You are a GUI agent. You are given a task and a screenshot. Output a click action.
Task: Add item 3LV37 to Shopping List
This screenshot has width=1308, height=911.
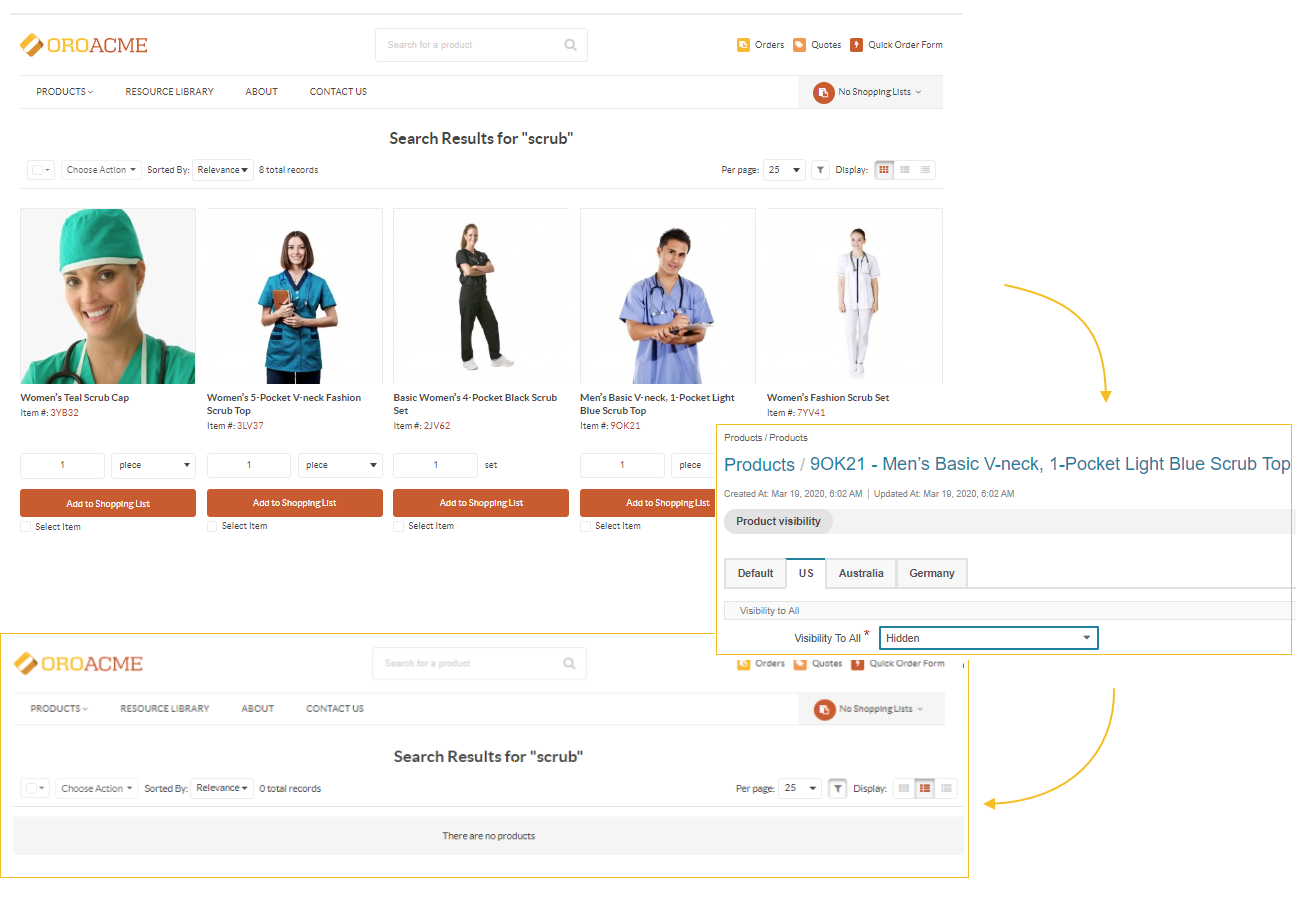(295, 503)
